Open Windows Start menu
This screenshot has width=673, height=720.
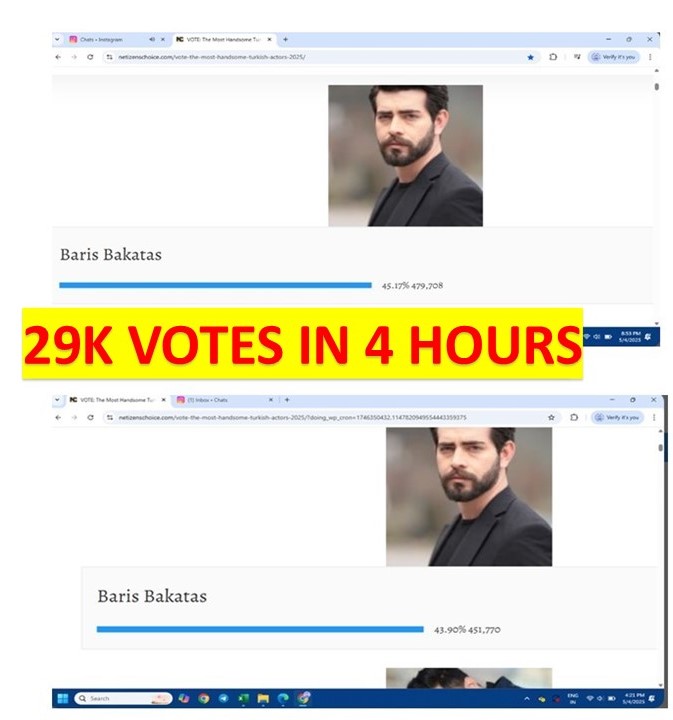[63, 698]
